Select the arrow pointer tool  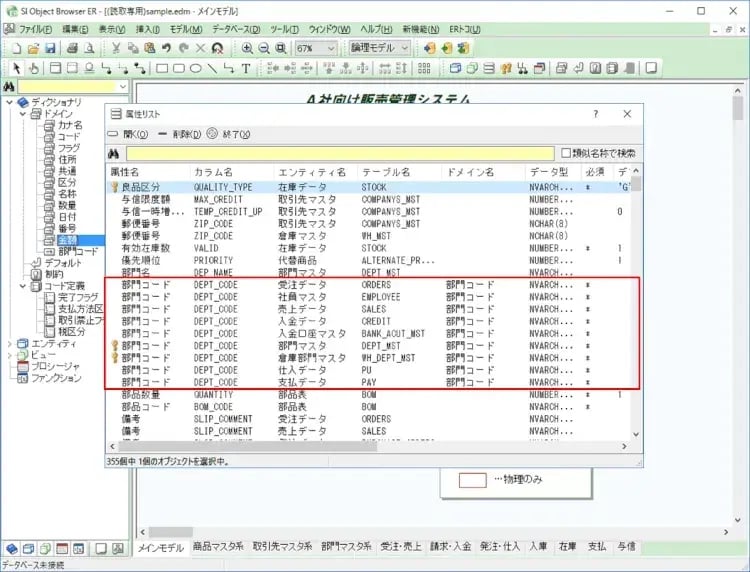coord(15,69)
